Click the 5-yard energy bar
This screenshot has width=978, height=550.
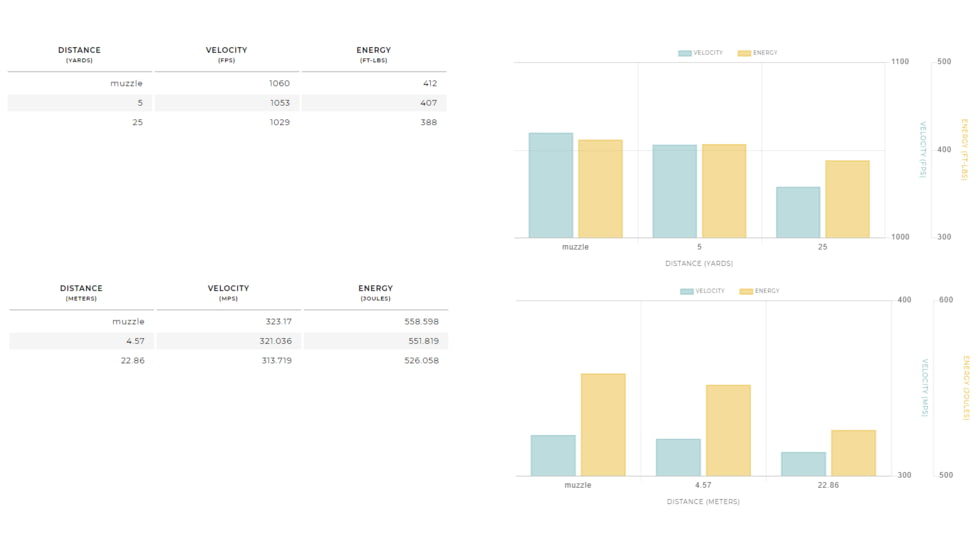tap(724, 191)
